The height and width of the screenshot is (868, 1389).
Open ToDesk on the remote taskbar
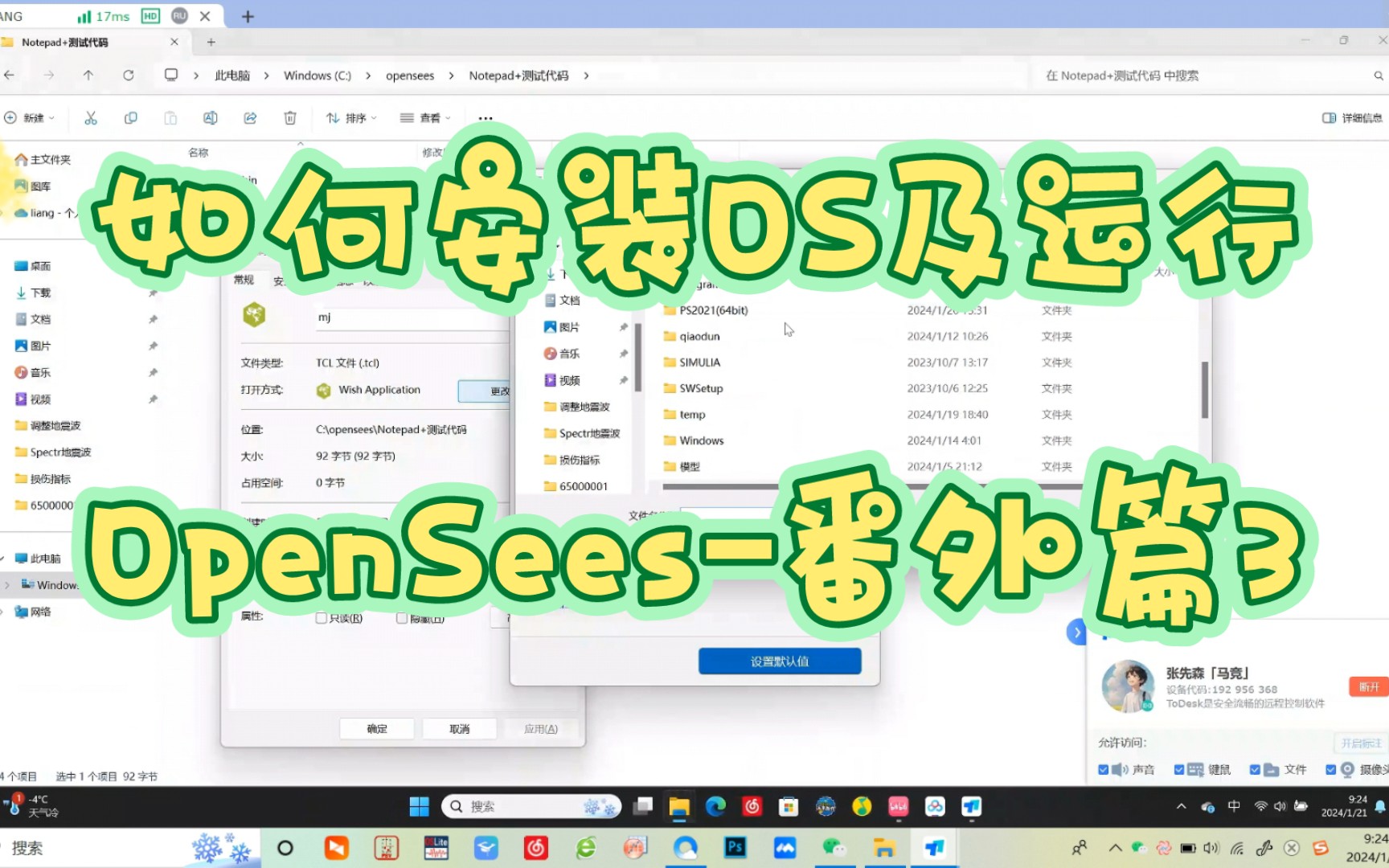coord(972,806)
